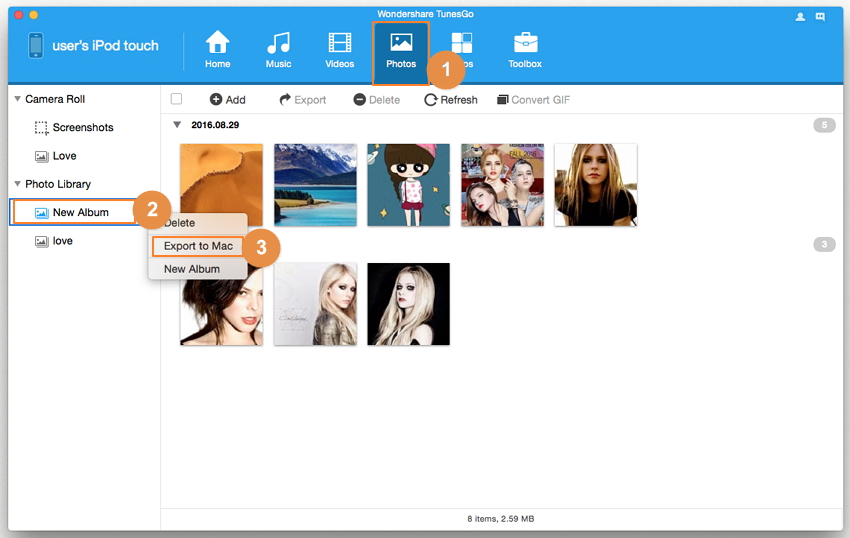Click the feedback message icon in title bar
The width and height of the screenshot is (850, 538).
[820, 17]
